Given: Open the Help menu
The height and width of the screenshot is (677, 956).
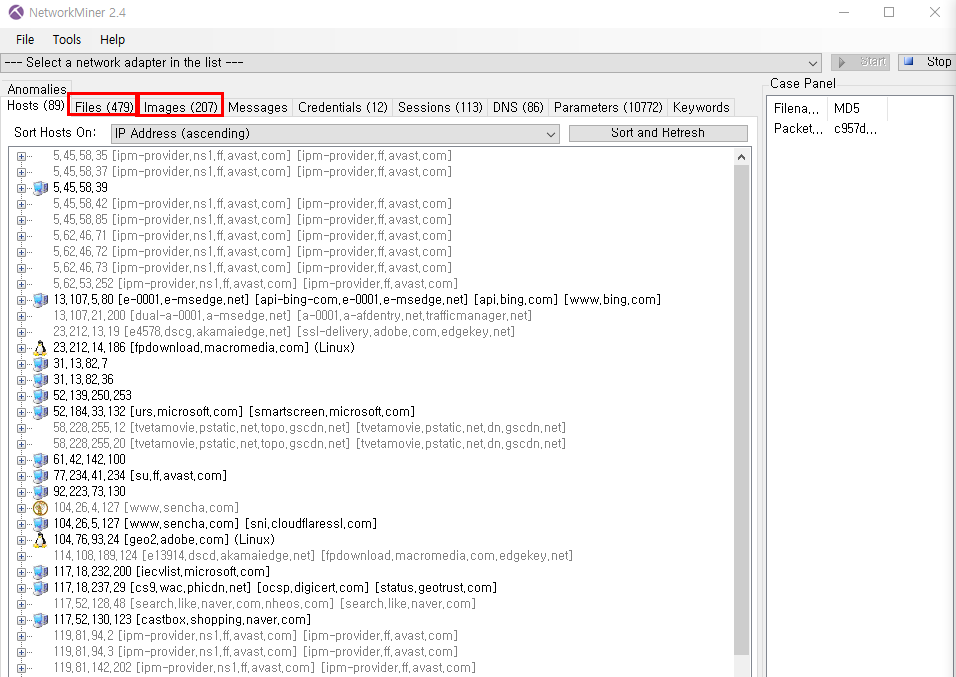Looking at the screenshot, I should coord(112,40).
